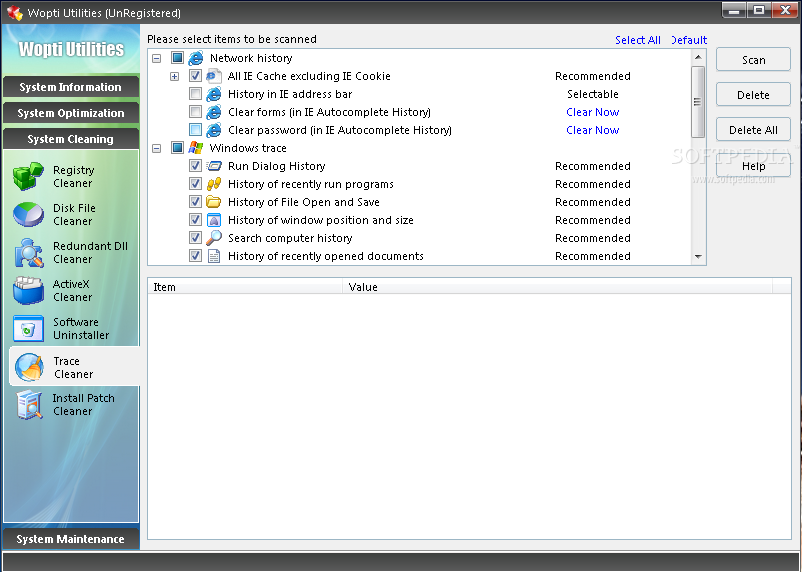
Task: Check the Clear forms checkbox
Action: point(195,112)
